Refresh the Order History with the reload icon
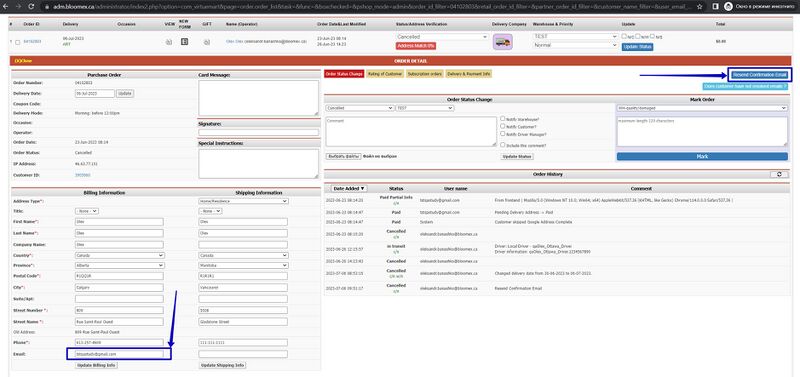 [779, 174]
